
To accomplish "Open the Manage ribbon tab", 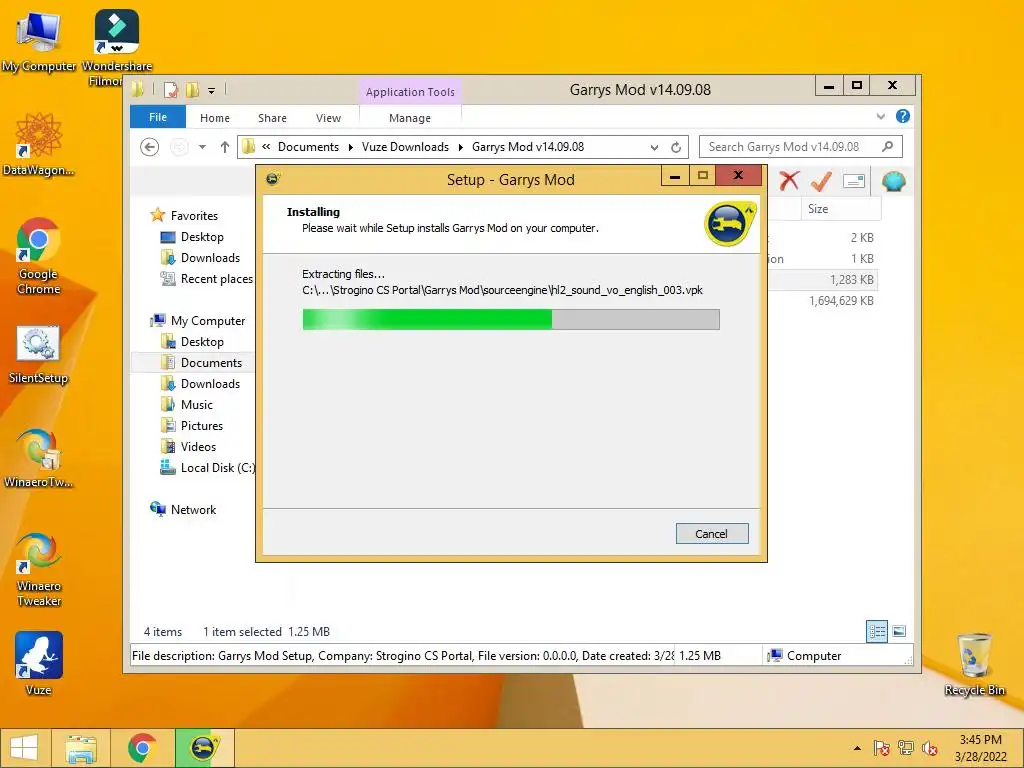I will coord(409,118).
